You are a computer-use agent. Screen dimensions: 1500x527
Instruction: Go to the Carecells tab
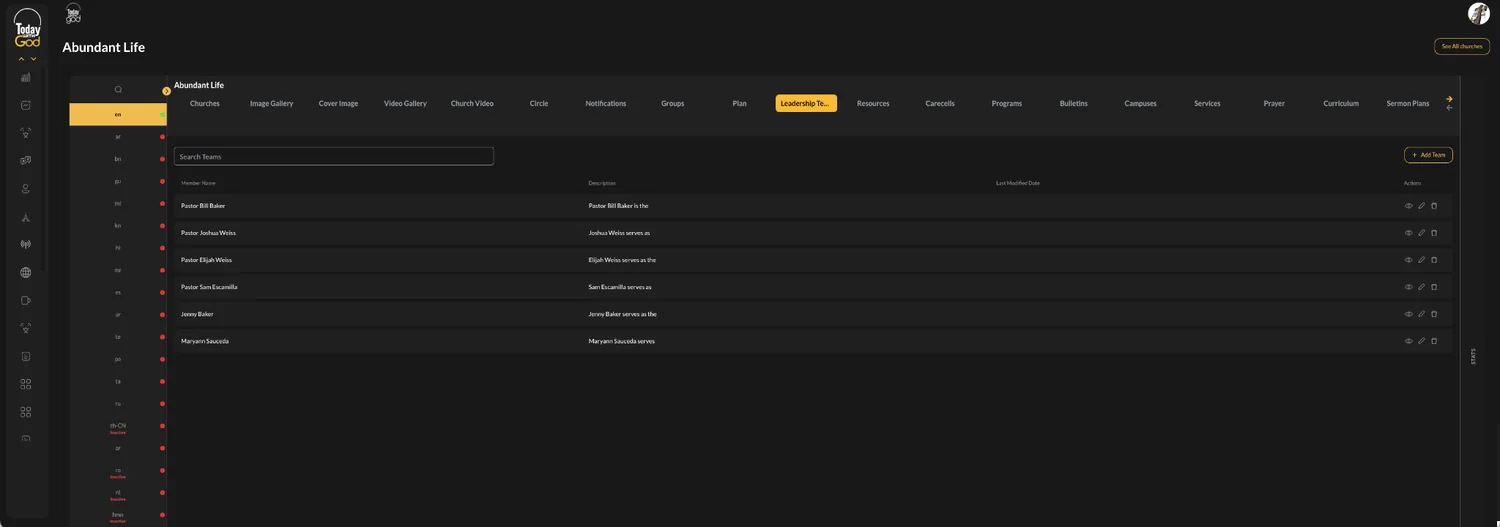coord(940,103)
